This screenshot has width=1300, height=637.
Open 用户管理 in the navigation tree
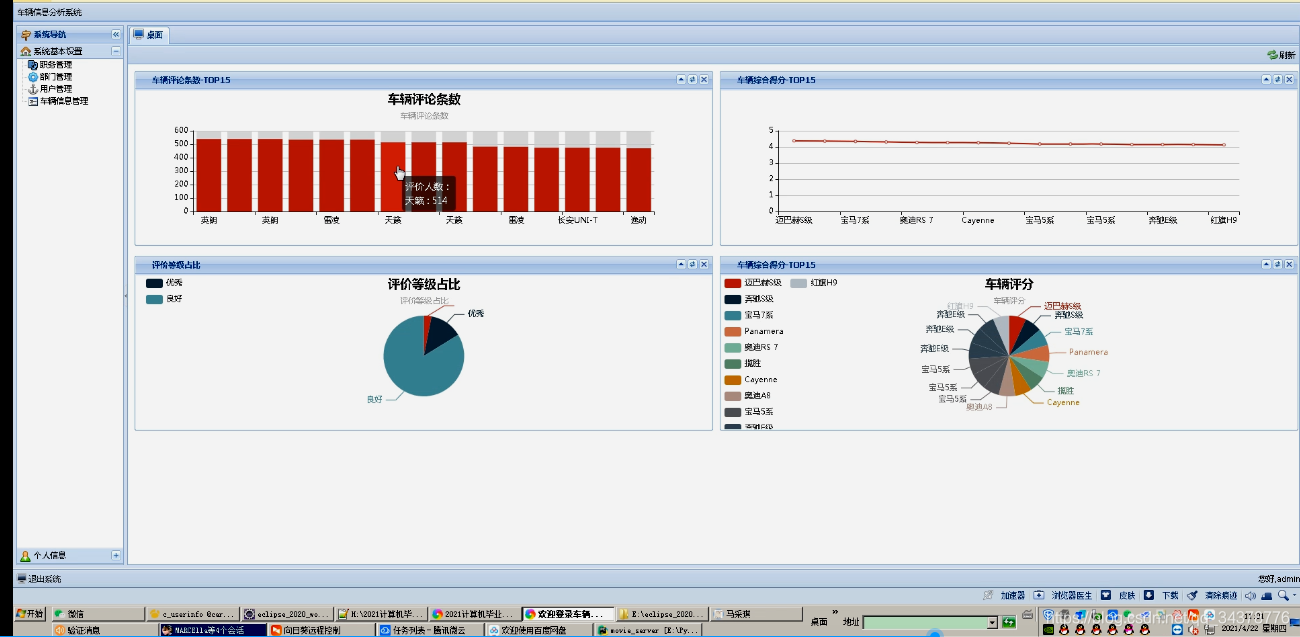pos(56,89)
